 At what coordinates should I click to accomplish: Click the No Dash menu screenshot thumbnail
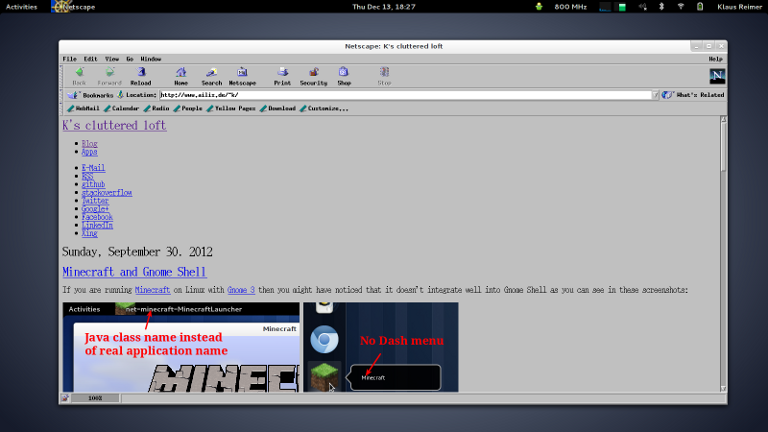pos(381,347)
